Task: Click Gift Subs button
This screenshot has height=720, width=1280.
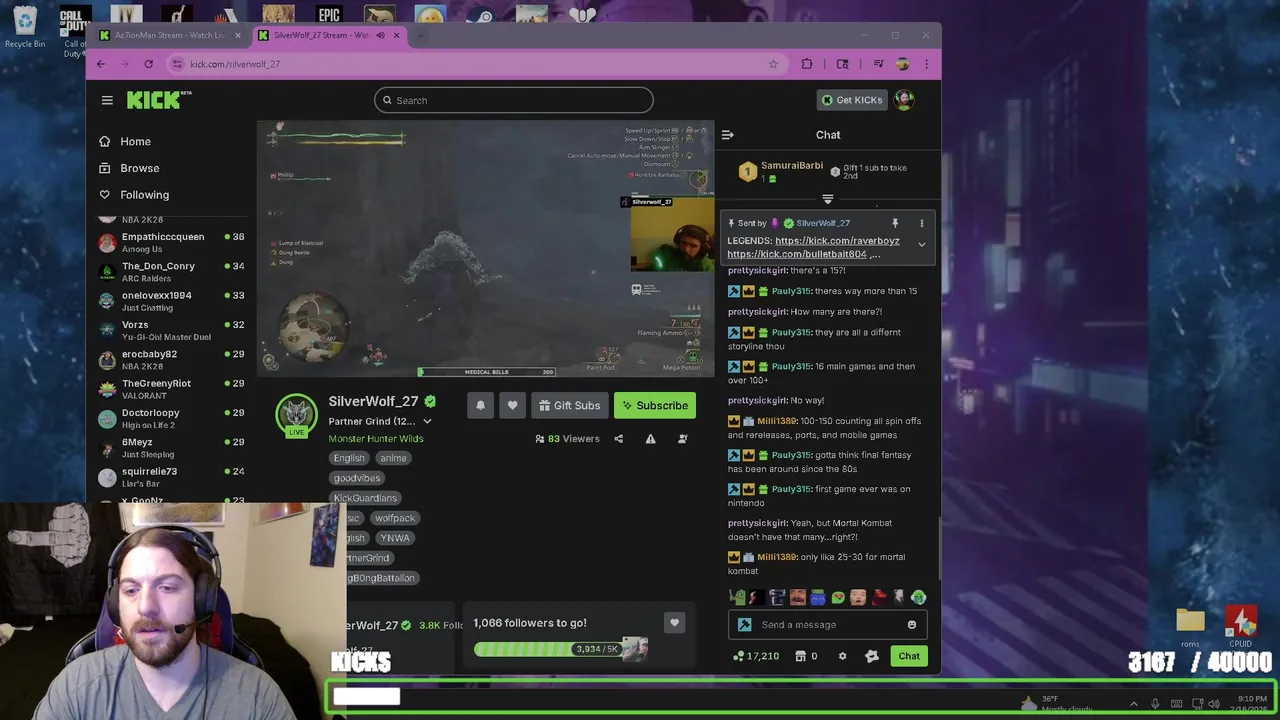Action: 569,405
